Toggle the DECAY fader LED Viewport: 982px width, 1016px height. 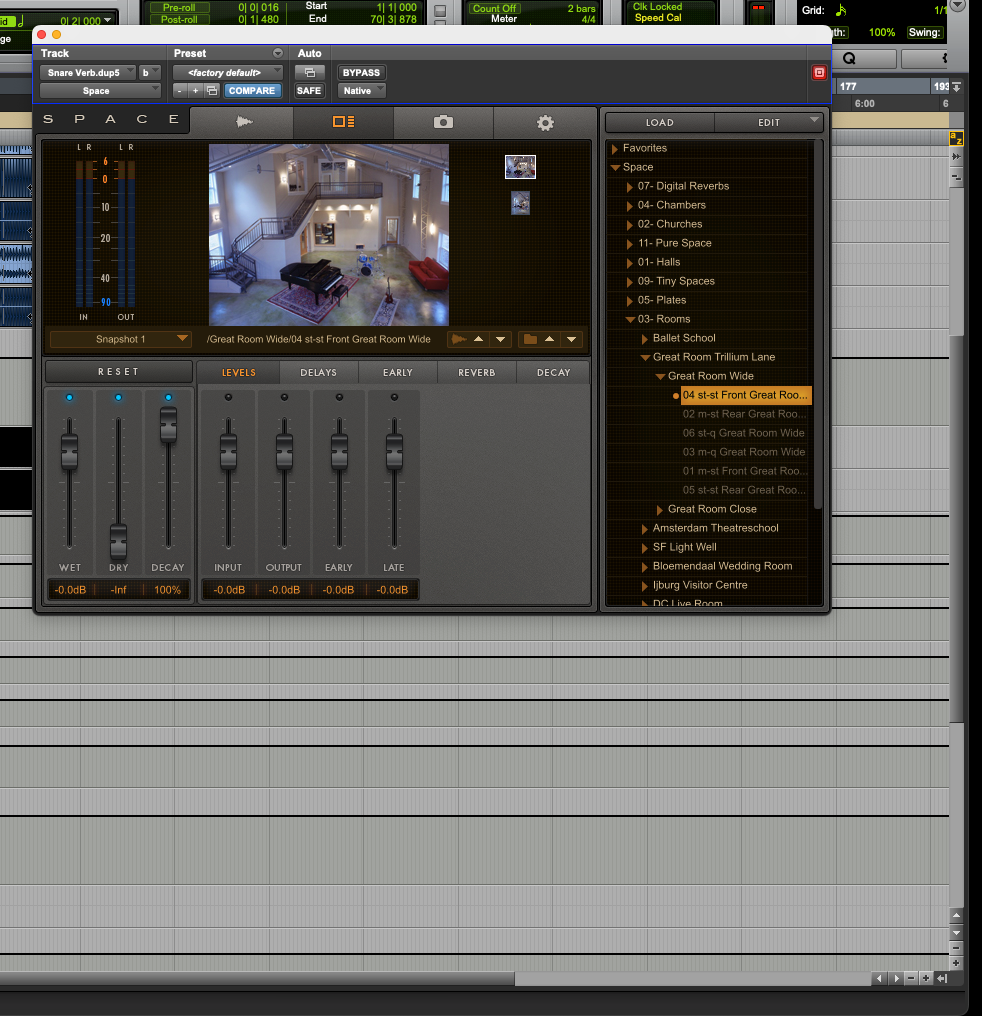click(168, 397)
